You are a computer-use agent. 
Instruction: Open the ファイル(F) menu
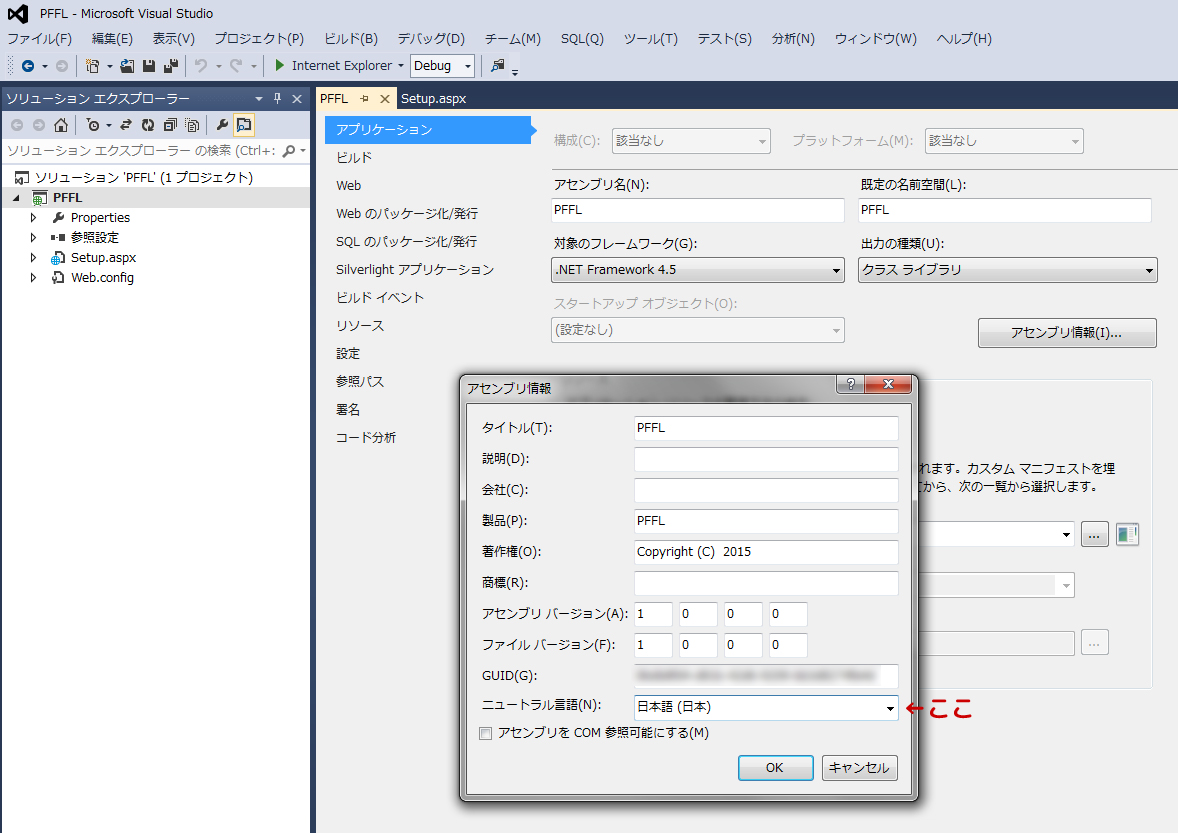[x=40, y=38]
